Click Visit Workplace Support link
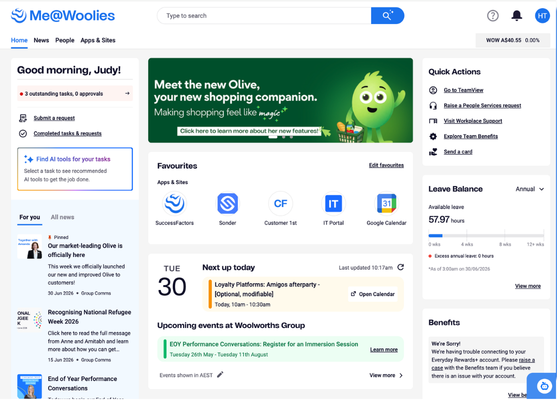Viewport: 557px width, 400px height. tap(473, 121)
